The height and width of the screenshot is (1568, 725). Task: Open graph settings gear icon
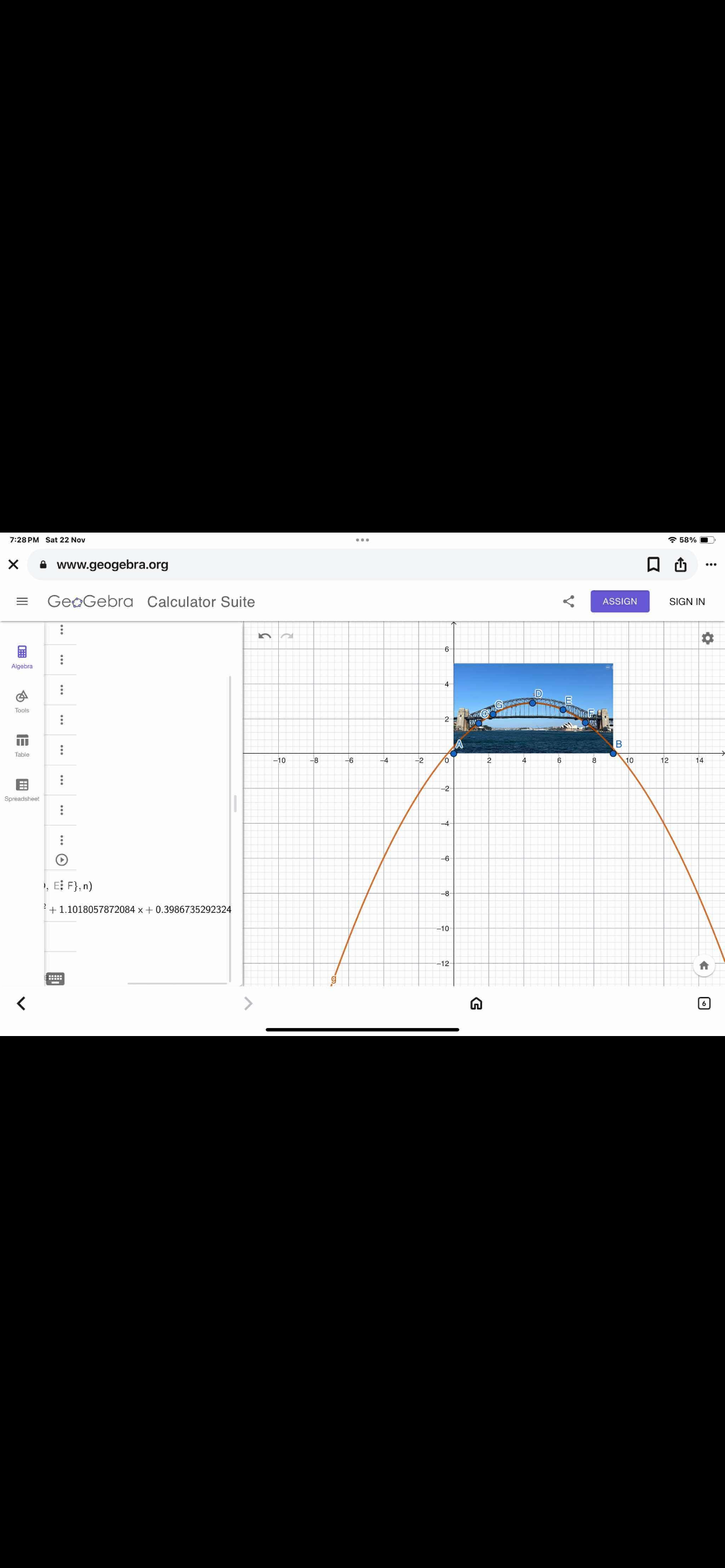coord(707,638)
